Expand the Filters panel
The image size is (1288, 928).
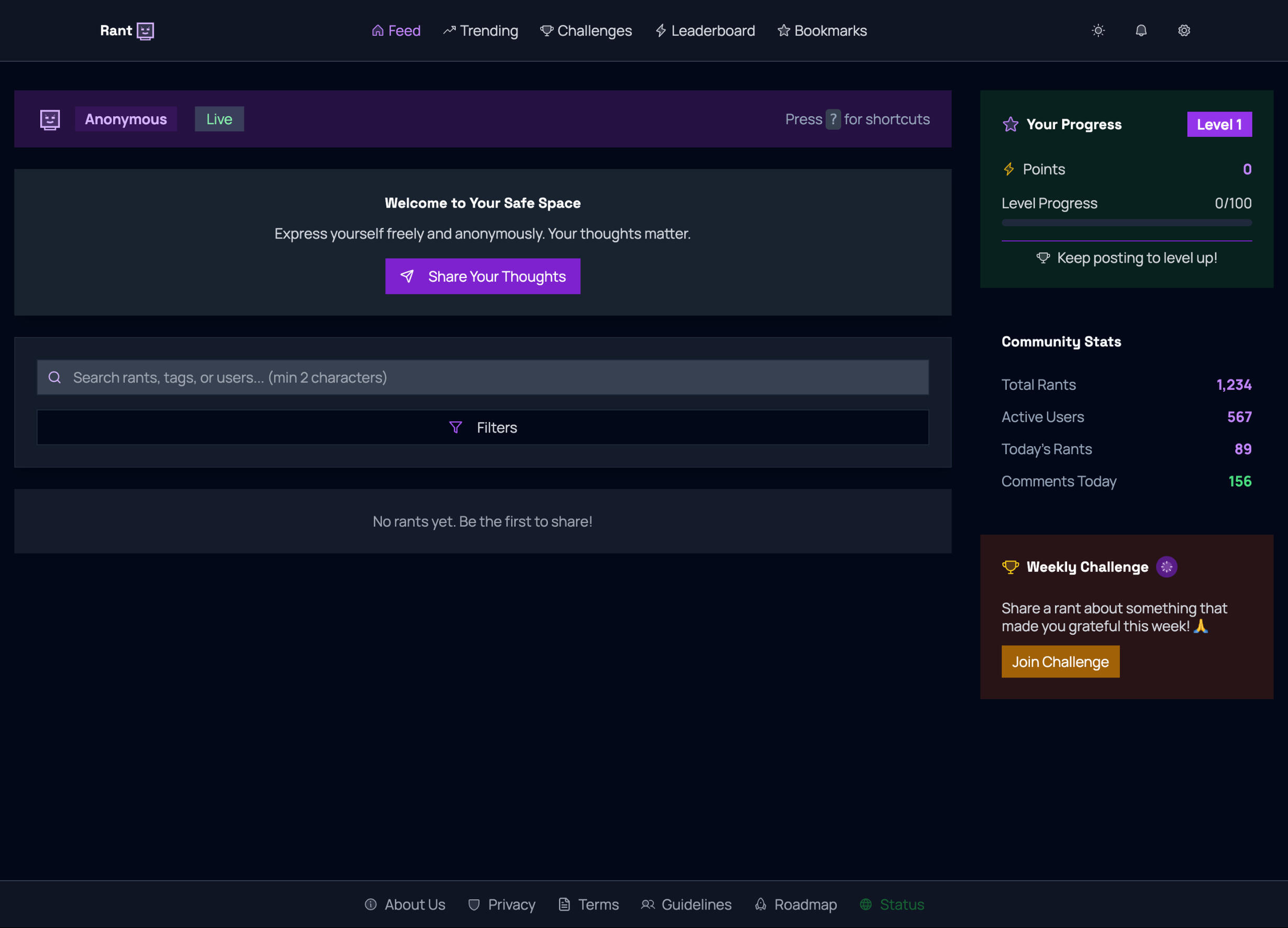pyautogui.click(x=483, y=428)
